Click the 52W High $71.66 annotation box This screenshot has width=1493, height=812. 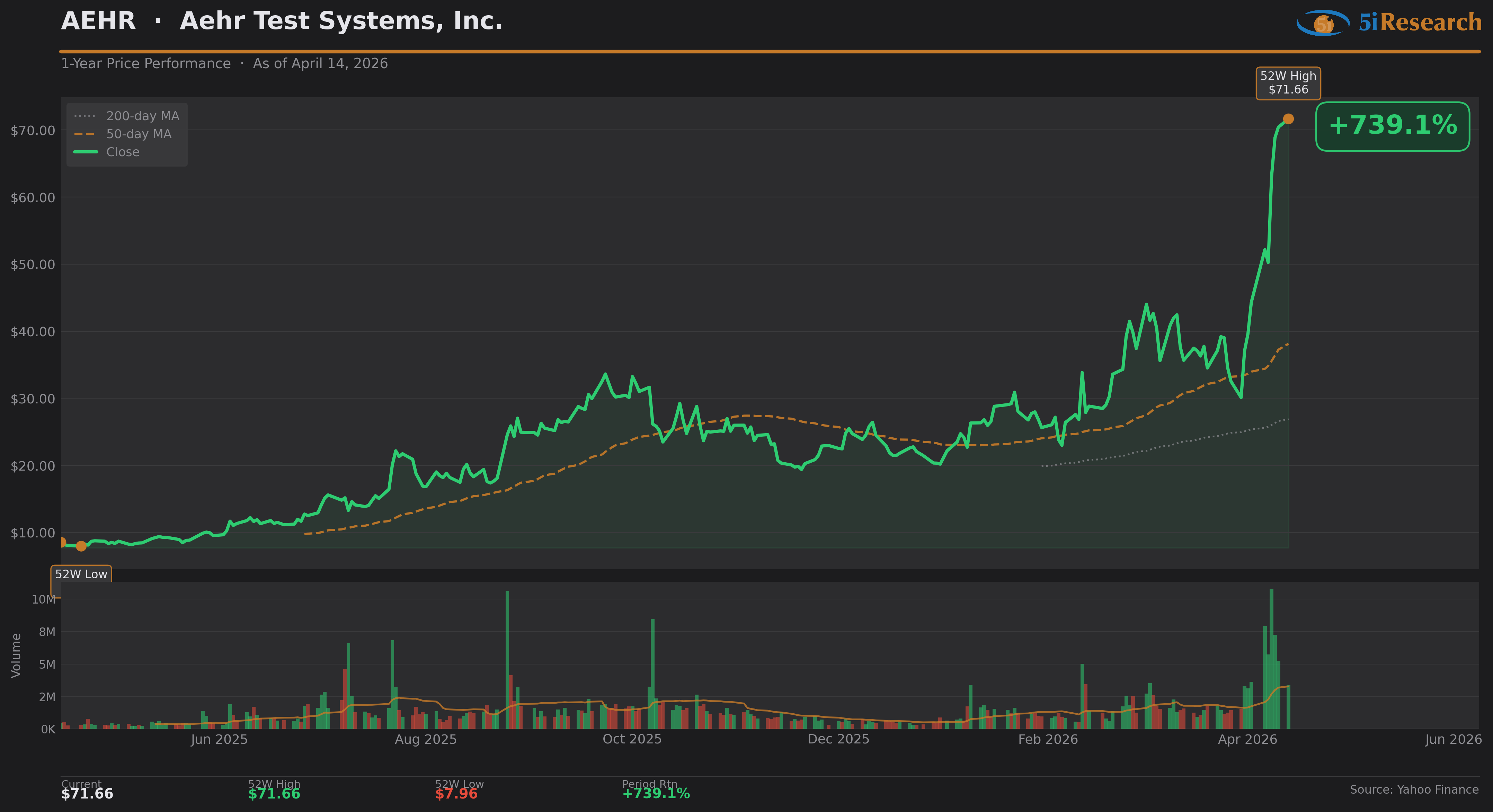pos(1288,83)
